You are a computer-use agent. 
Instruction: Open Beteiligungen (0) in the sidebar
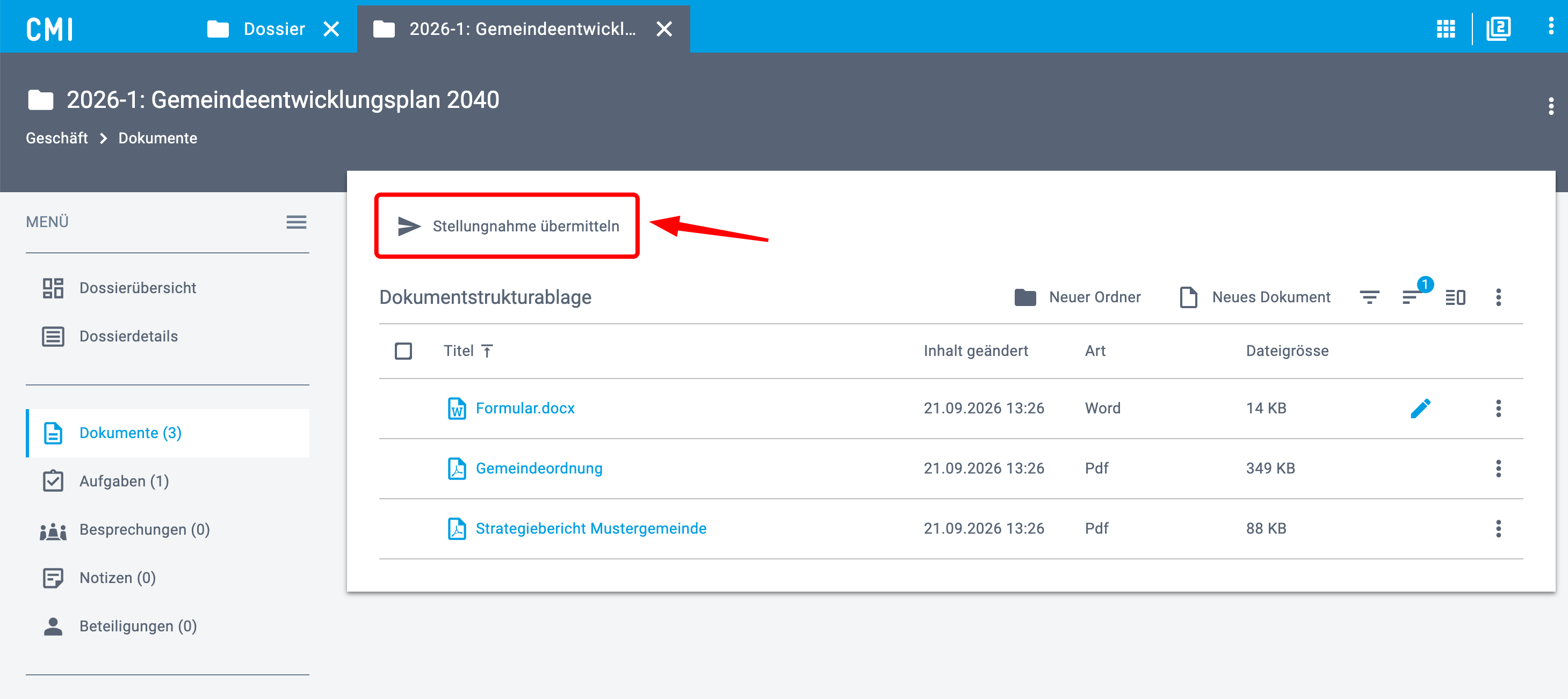pyautogui.click(x=168, y=626)
